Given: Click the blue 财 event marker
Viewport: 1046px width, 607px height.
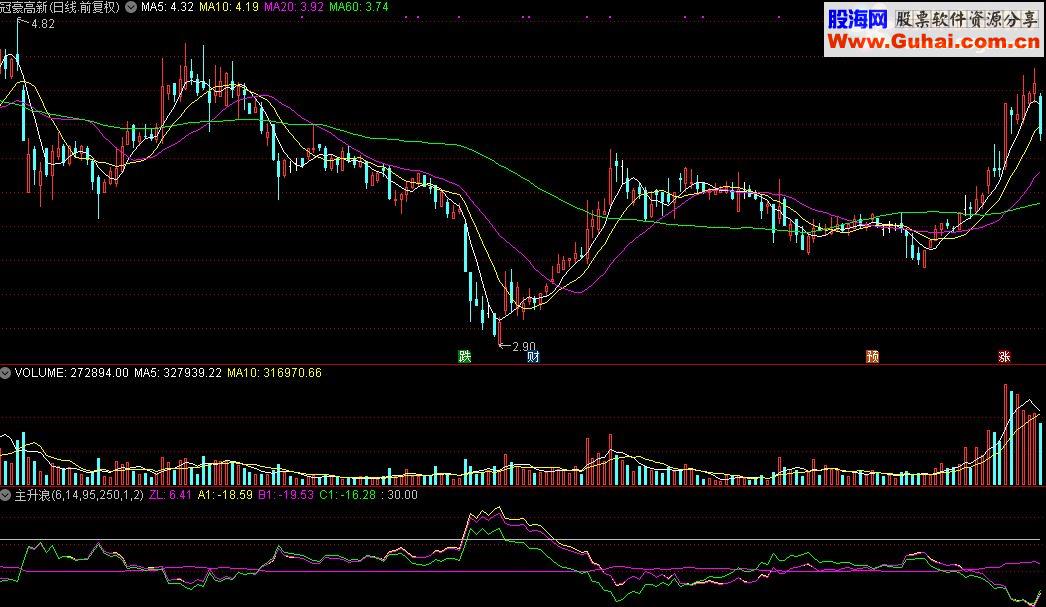Looking at the screenshot, I should click(533, 357).
